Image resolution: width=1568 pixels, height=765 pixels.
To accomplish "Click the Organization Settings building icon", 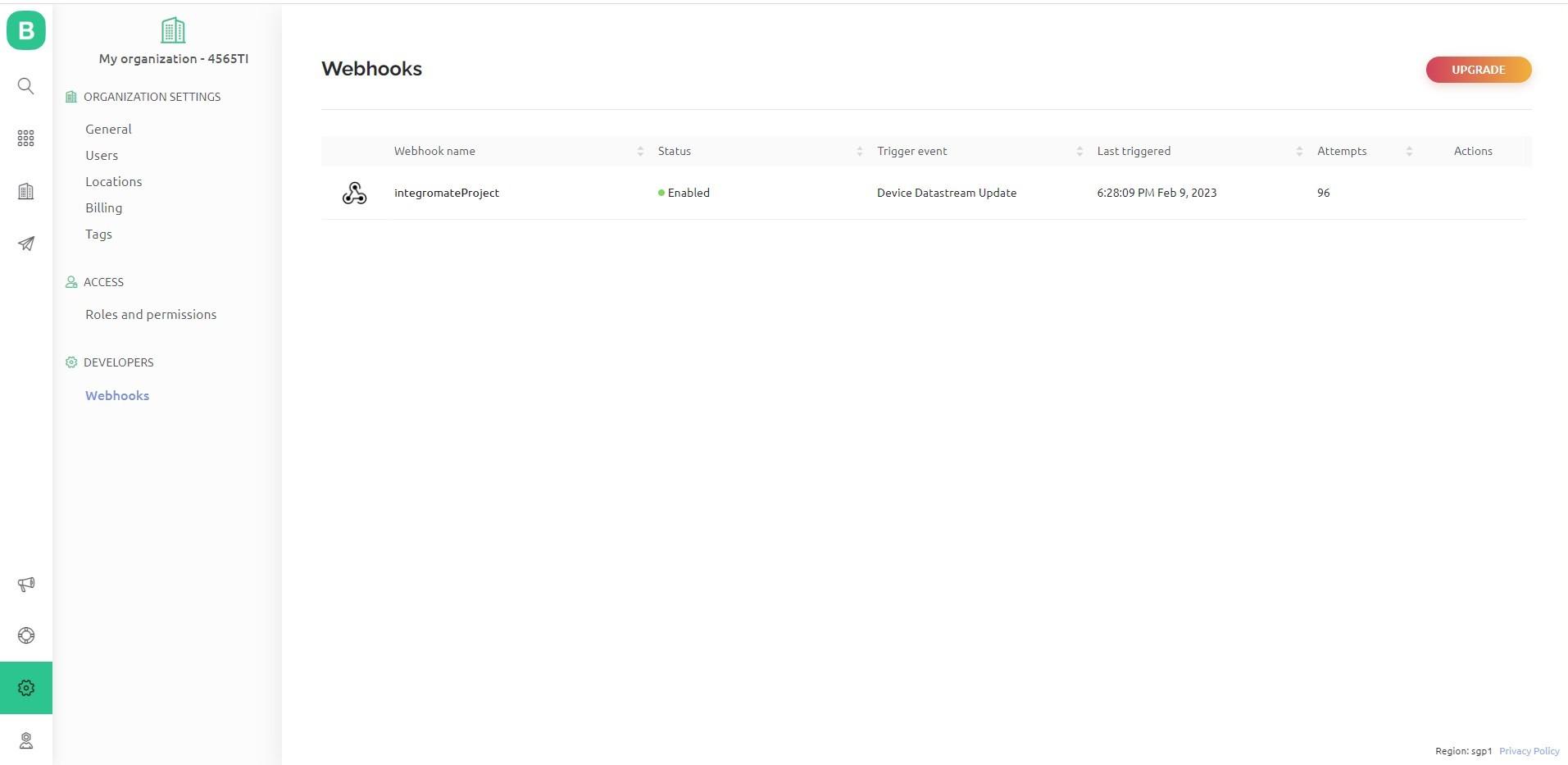I will [71, 97].
